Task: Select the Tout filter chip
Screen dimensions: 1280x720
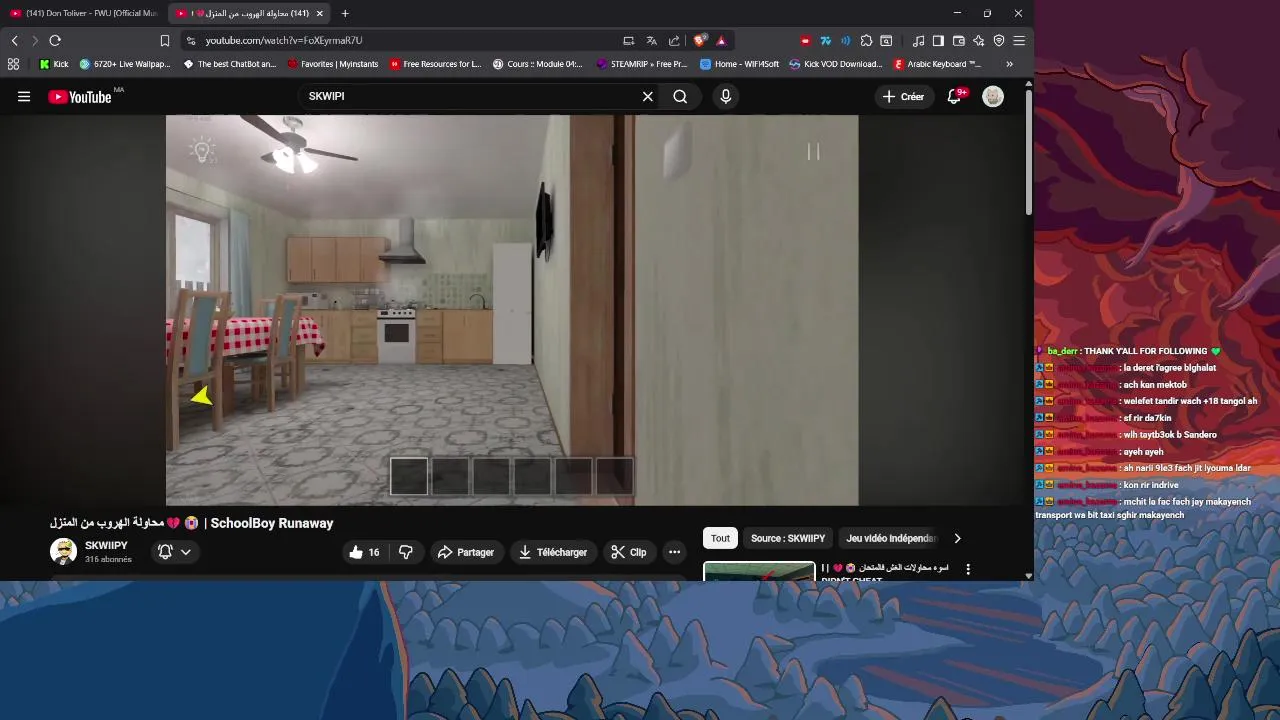Action: click(720, 538)
